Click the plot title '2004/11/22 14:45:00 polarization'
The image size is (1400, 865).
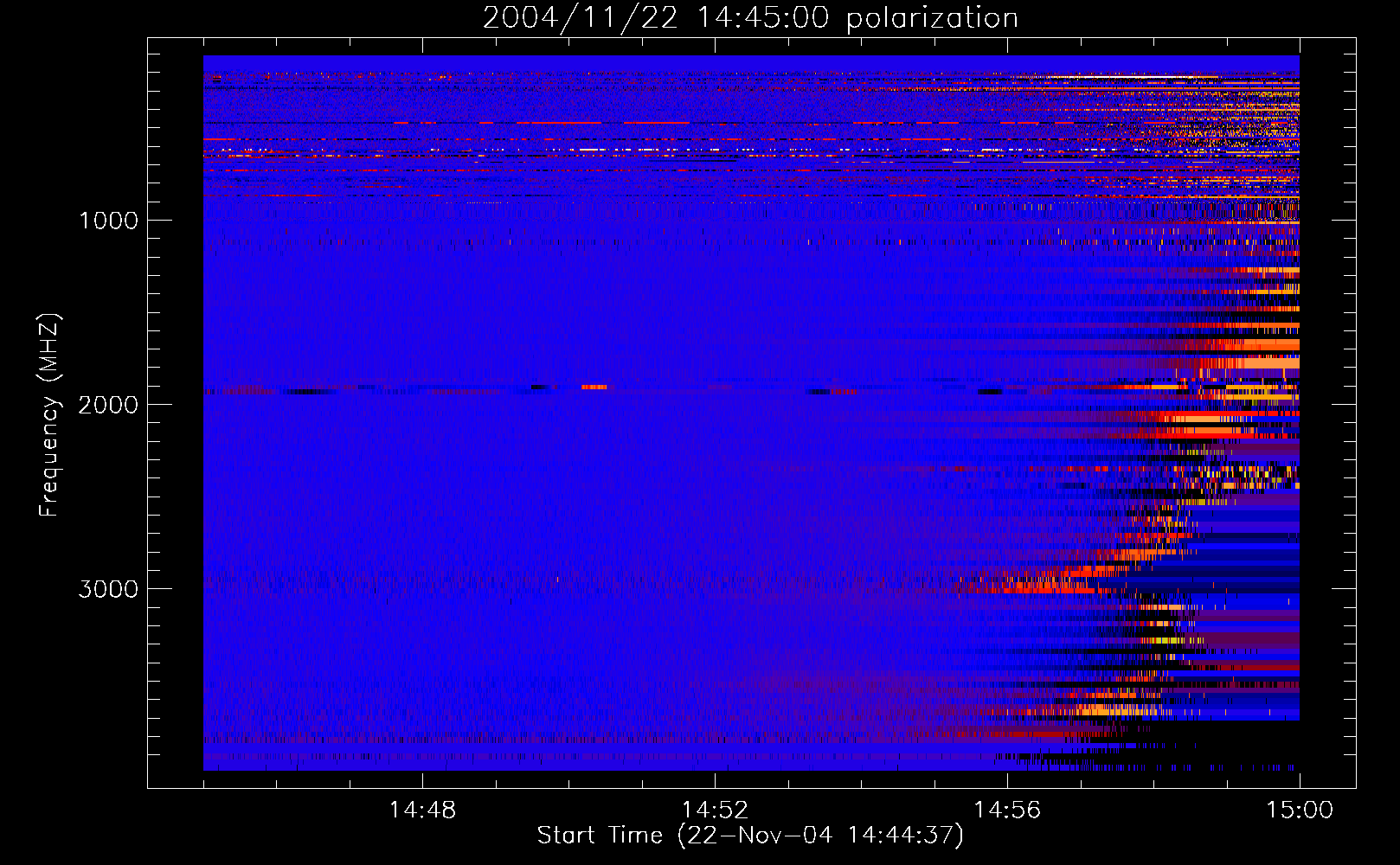click(x=750, y=17)
